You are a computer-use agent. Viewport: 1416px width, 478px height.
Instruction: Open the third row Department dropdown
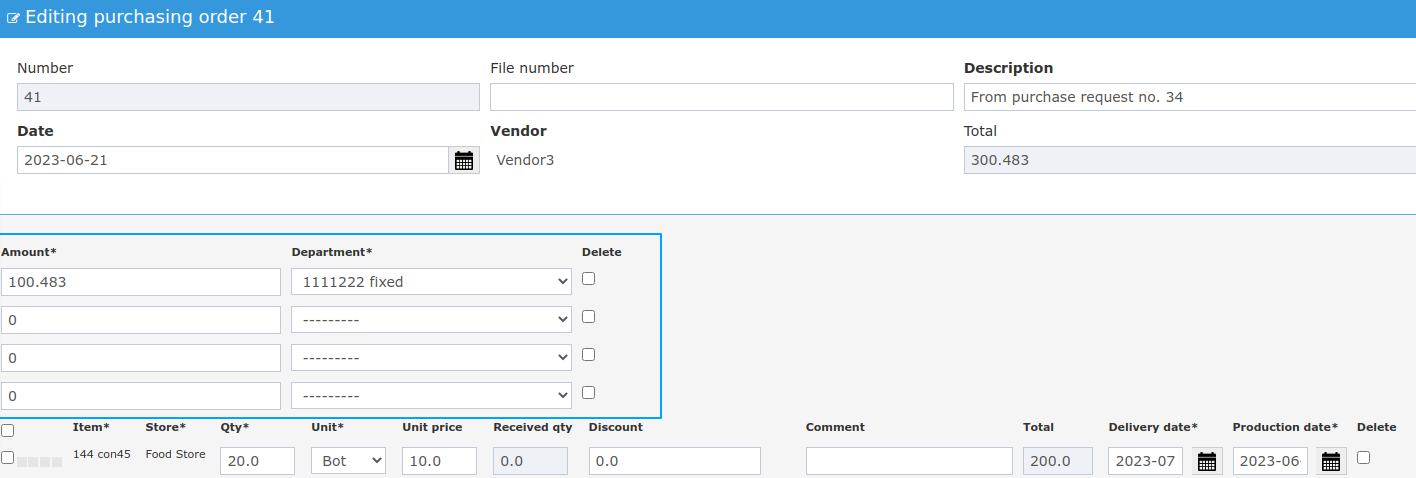coord(431,358)
